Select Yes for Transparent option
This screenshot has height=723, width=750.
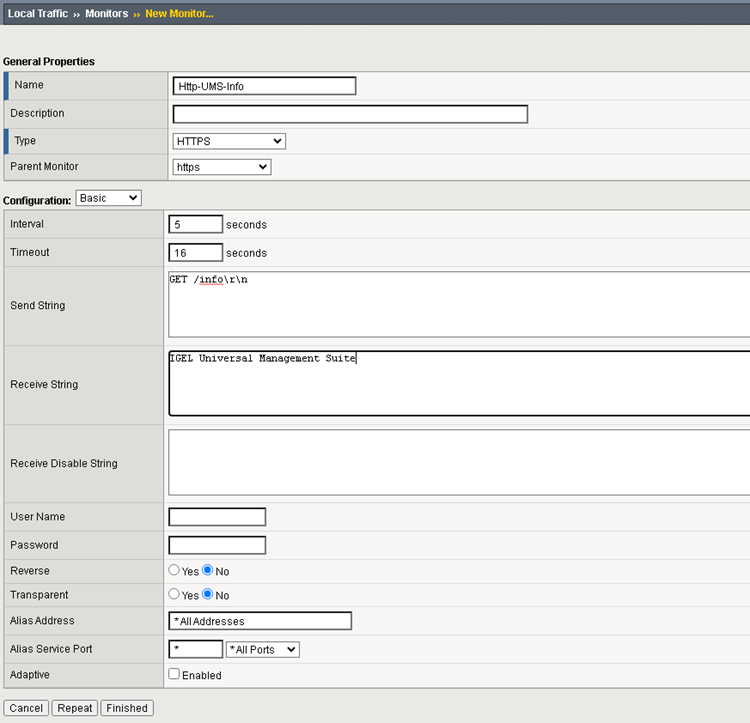(x=174, y=595)
